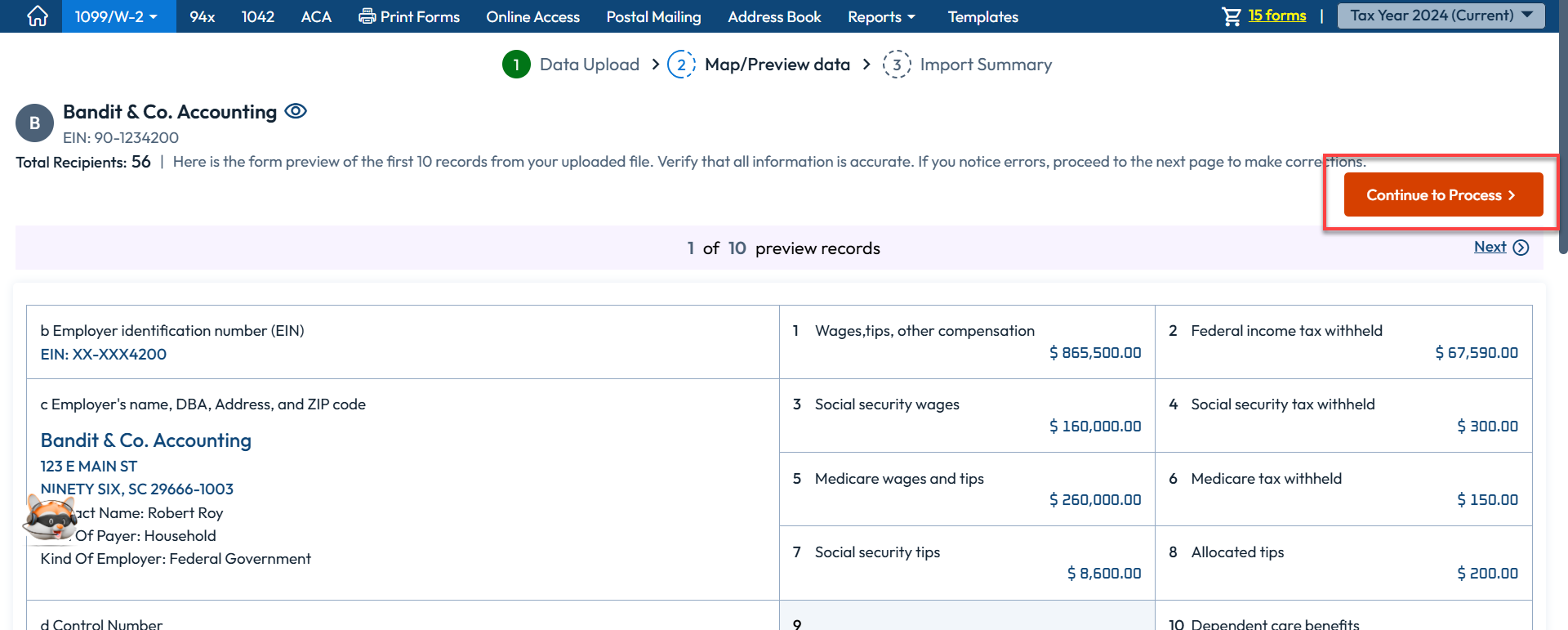This screenshot has width=1568, height=630.
Task: Expand the Reports dropdown menu
Action: pos(881,16)
